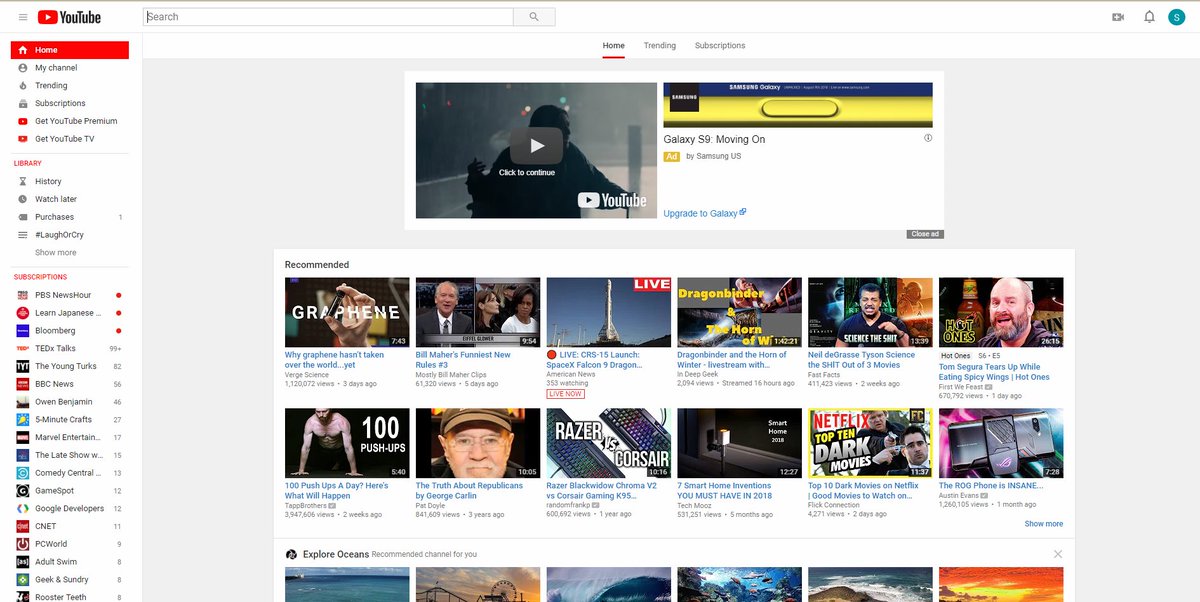Screen dimensions: 1200x602
Task: Open the George Carlin video thumbnail
Action: click(x=478, y=443)
